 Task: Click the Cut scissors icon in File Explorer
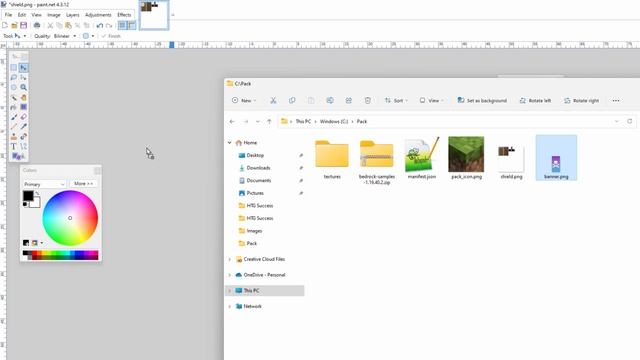273,100
